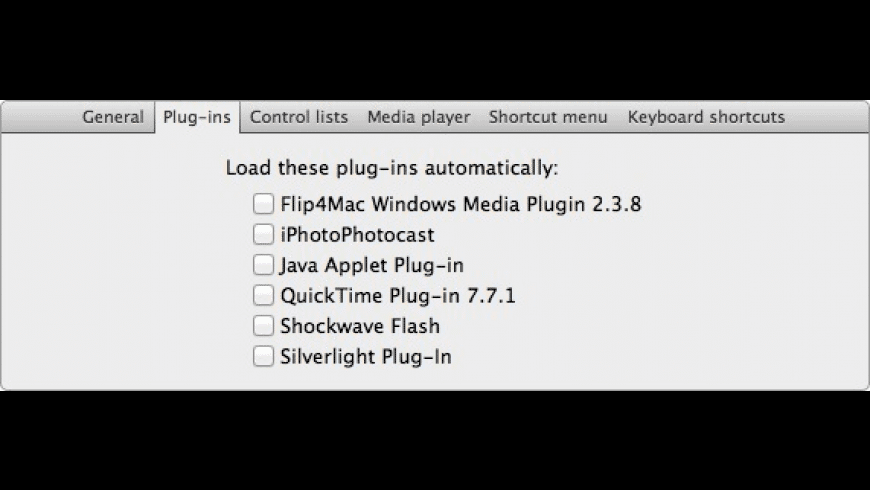Click the iPhotoPhotocast label text
Viewport: 870px width, 490px height.
pos(357,235)
